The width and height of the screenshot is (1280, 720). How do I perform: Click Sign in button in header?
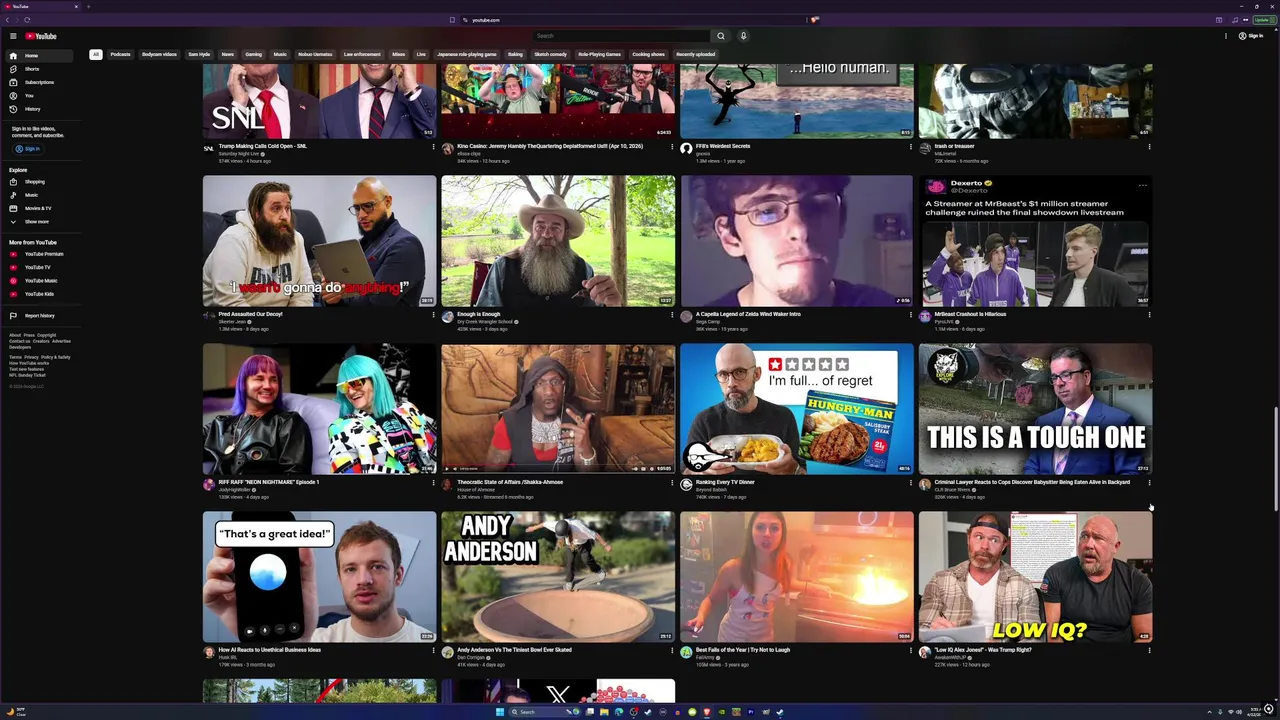point(1251,36)
